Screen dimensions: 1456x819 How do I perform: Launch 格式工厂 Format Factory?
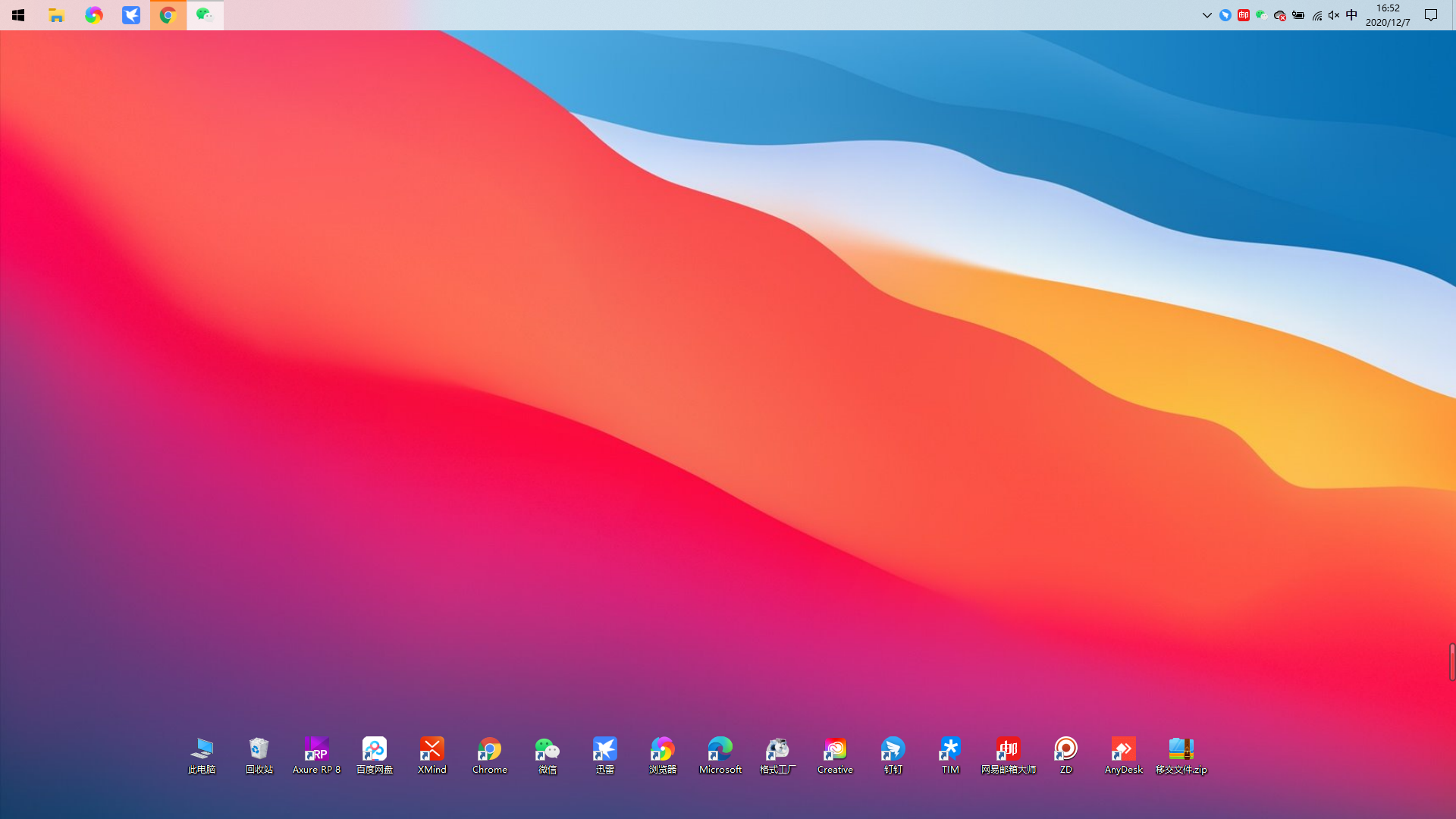[777, 751]
